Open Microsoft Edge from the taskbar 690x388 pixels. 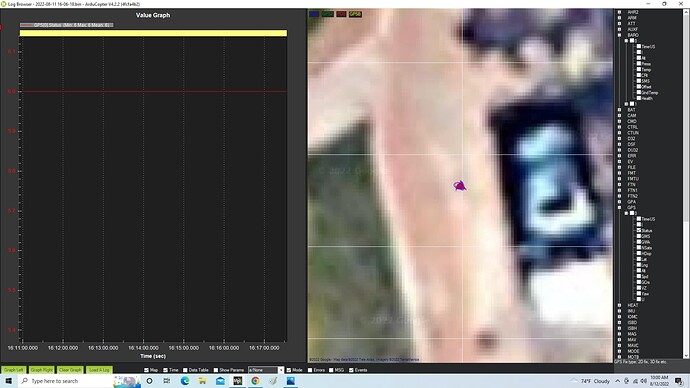(x=185, y=381)
